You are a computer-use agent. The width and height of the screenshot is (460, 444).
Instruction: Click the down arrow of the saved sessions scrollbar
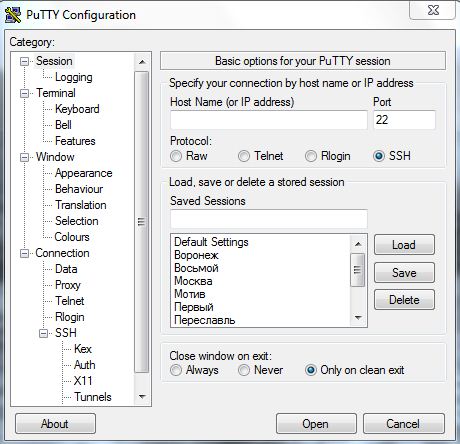[358, 318]
